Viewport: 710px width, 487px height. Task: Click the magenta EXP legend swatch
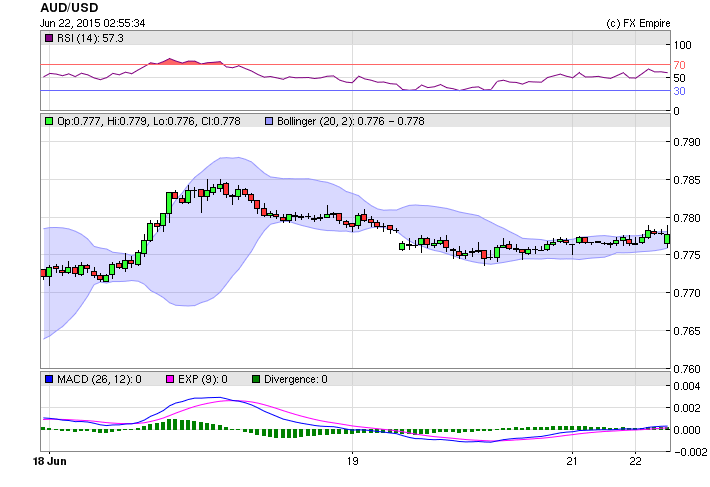coord(170,379)
